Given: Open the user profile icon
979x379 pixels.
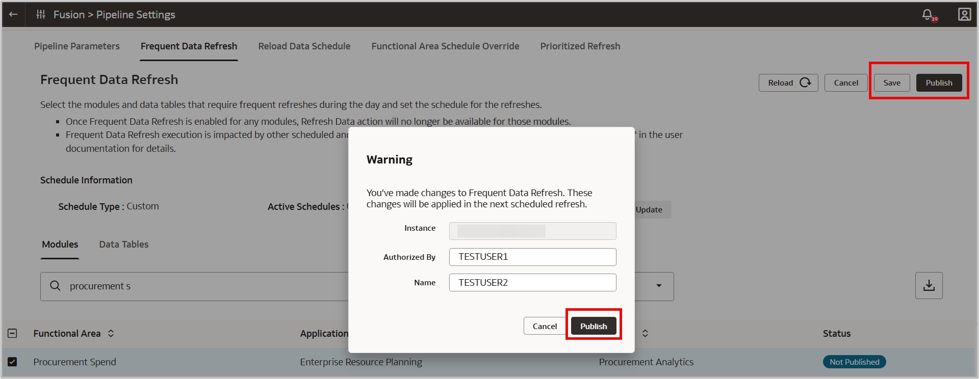Looking at the screenshot, I should 964,14.
